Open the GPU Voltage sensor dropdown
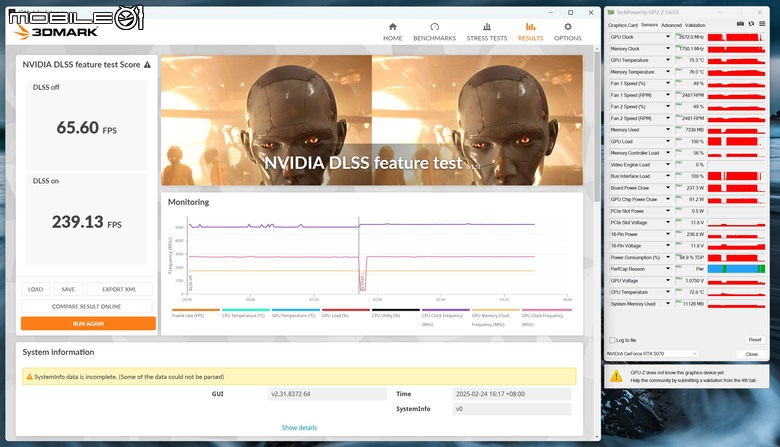Image resolution: width=780 pixels, height=447 pixels. point(668,280)
